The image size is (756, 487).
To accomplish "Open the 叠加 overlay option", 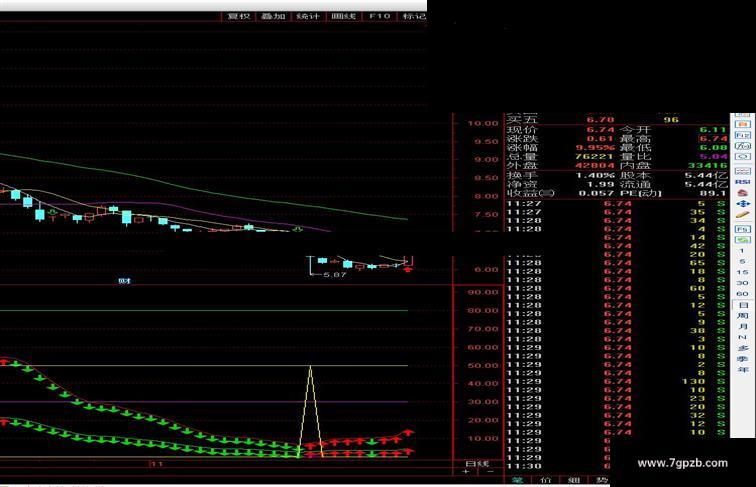I will point(273,16).
